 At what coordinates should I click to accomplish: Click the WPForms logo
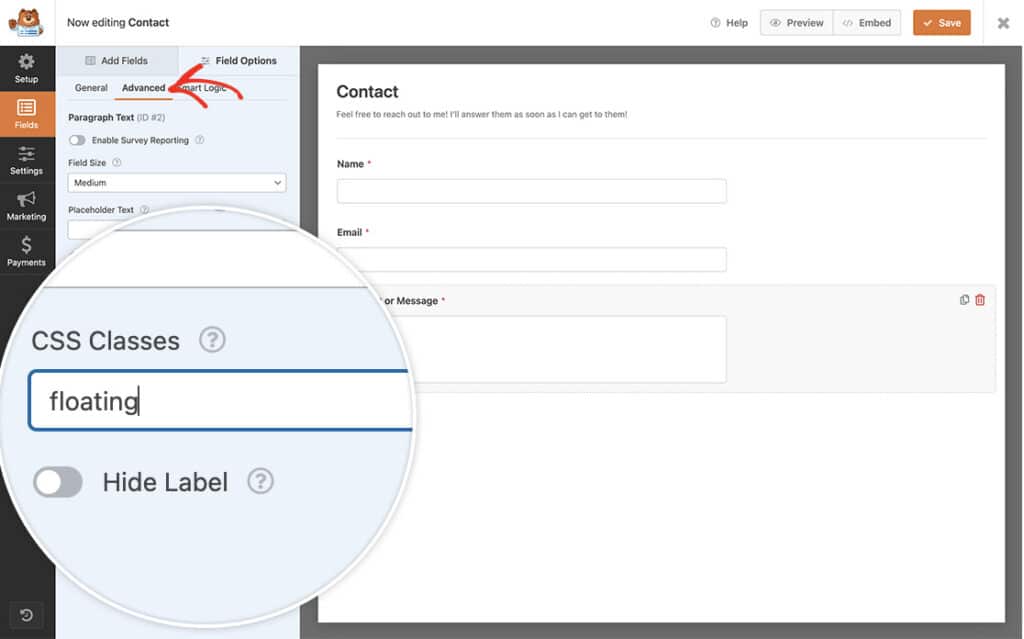[26, 22]
